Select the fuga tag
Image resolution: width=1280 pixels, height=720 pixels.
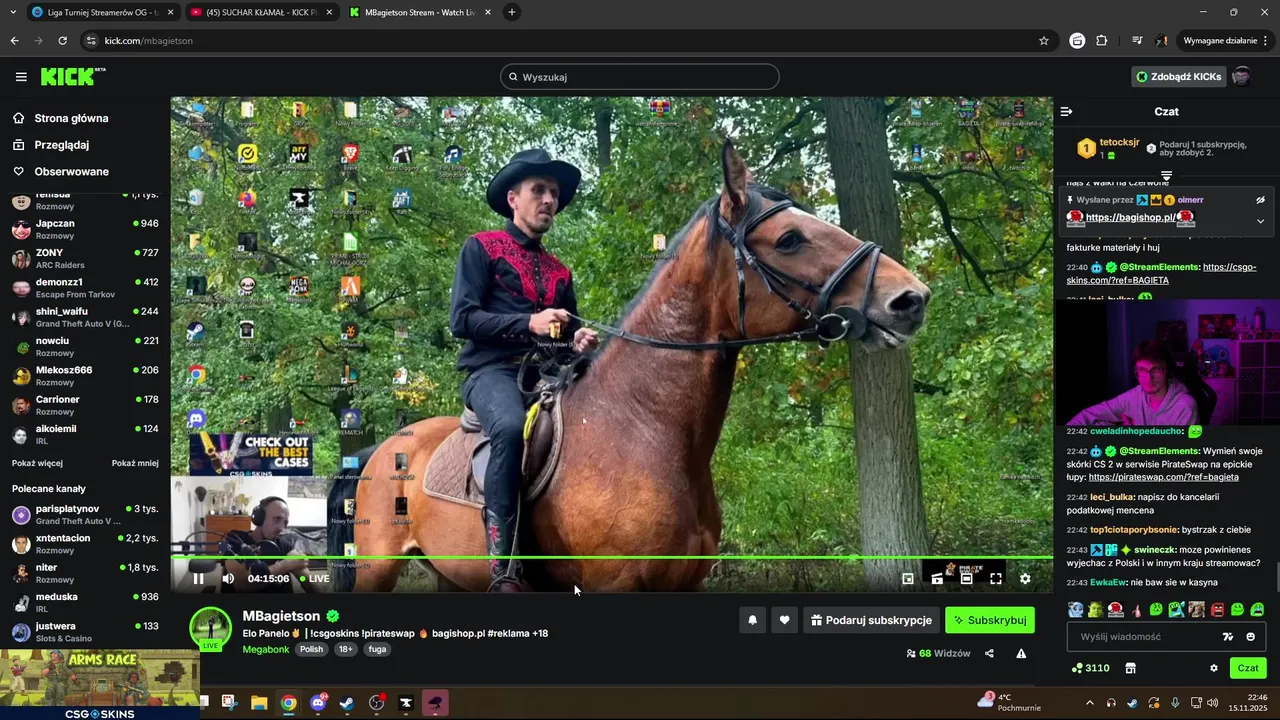(x=377, y=649)
